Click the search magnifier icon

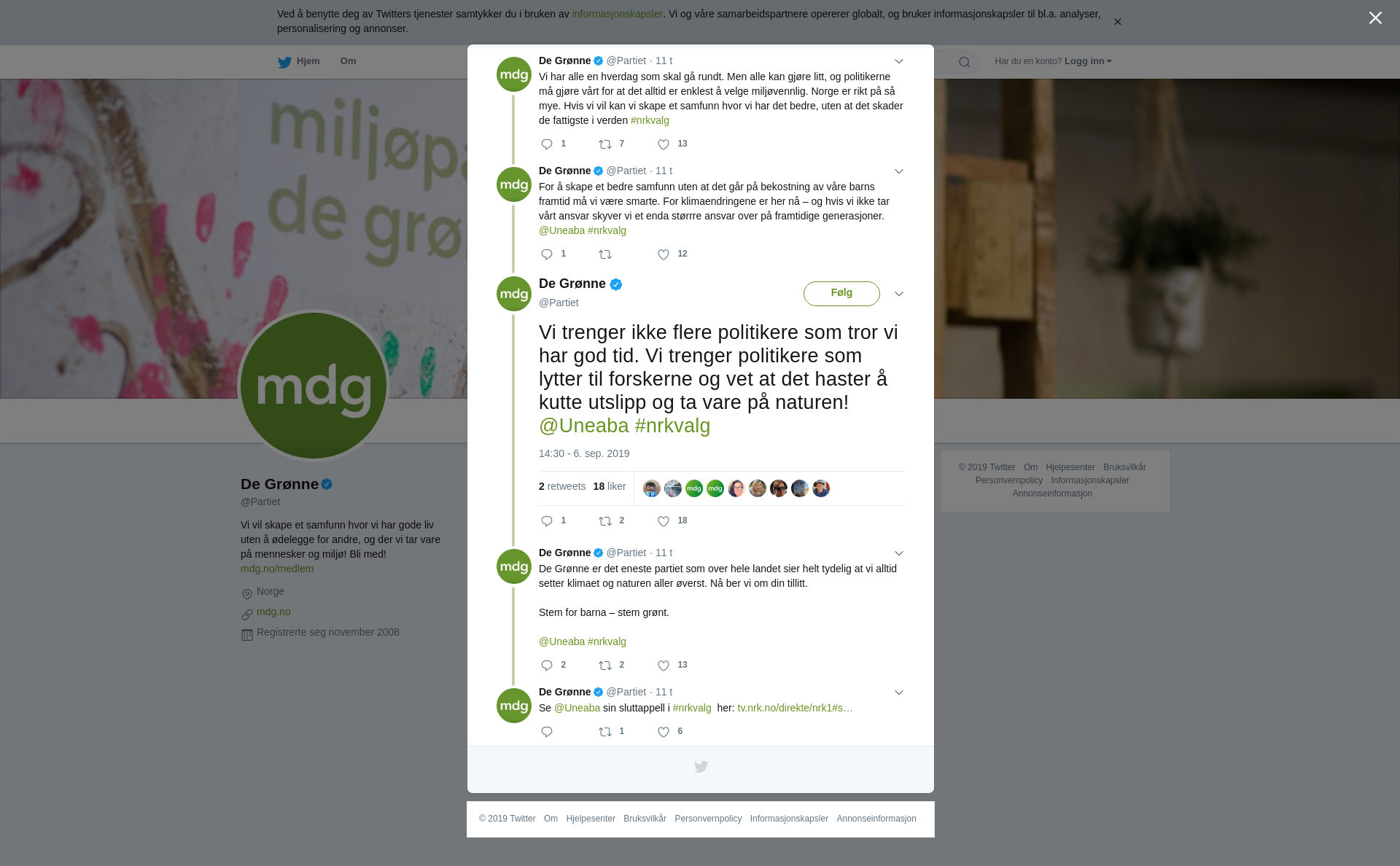coord(964,62)
